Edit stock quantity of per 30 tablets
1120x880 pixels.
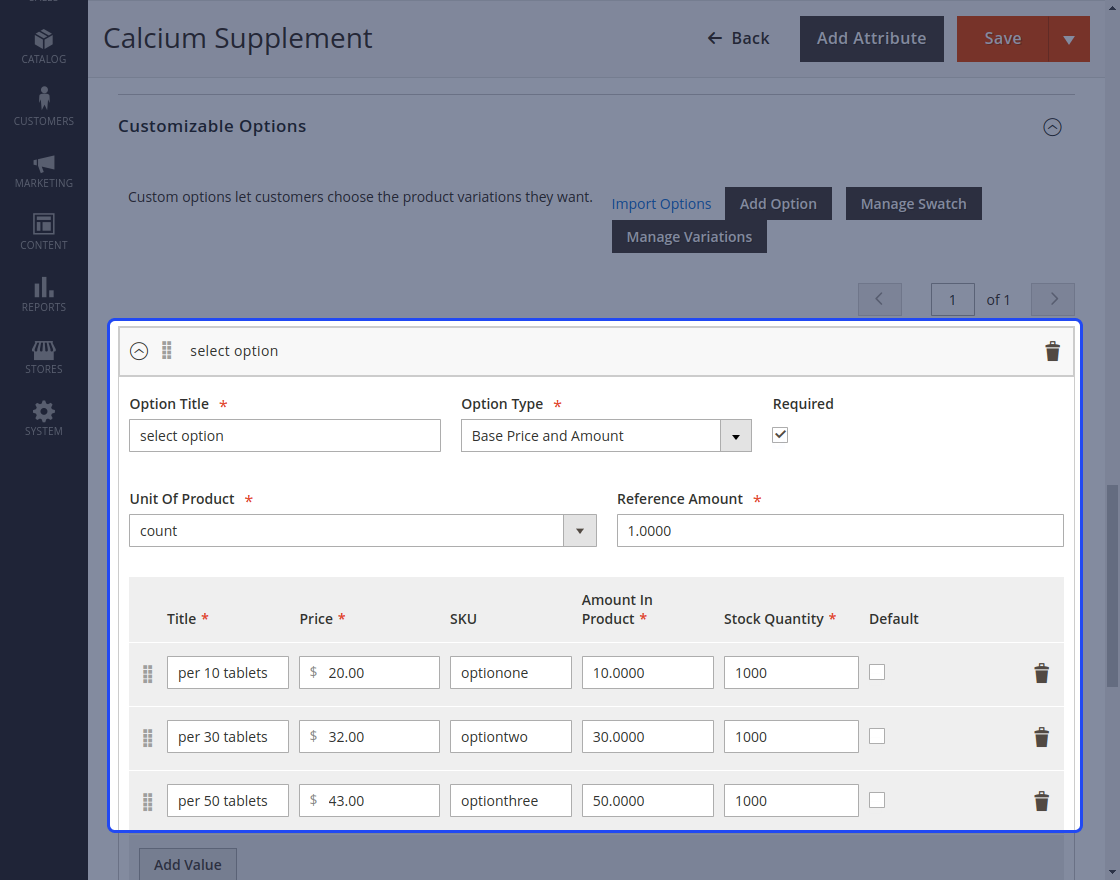(x=791, y=736)
